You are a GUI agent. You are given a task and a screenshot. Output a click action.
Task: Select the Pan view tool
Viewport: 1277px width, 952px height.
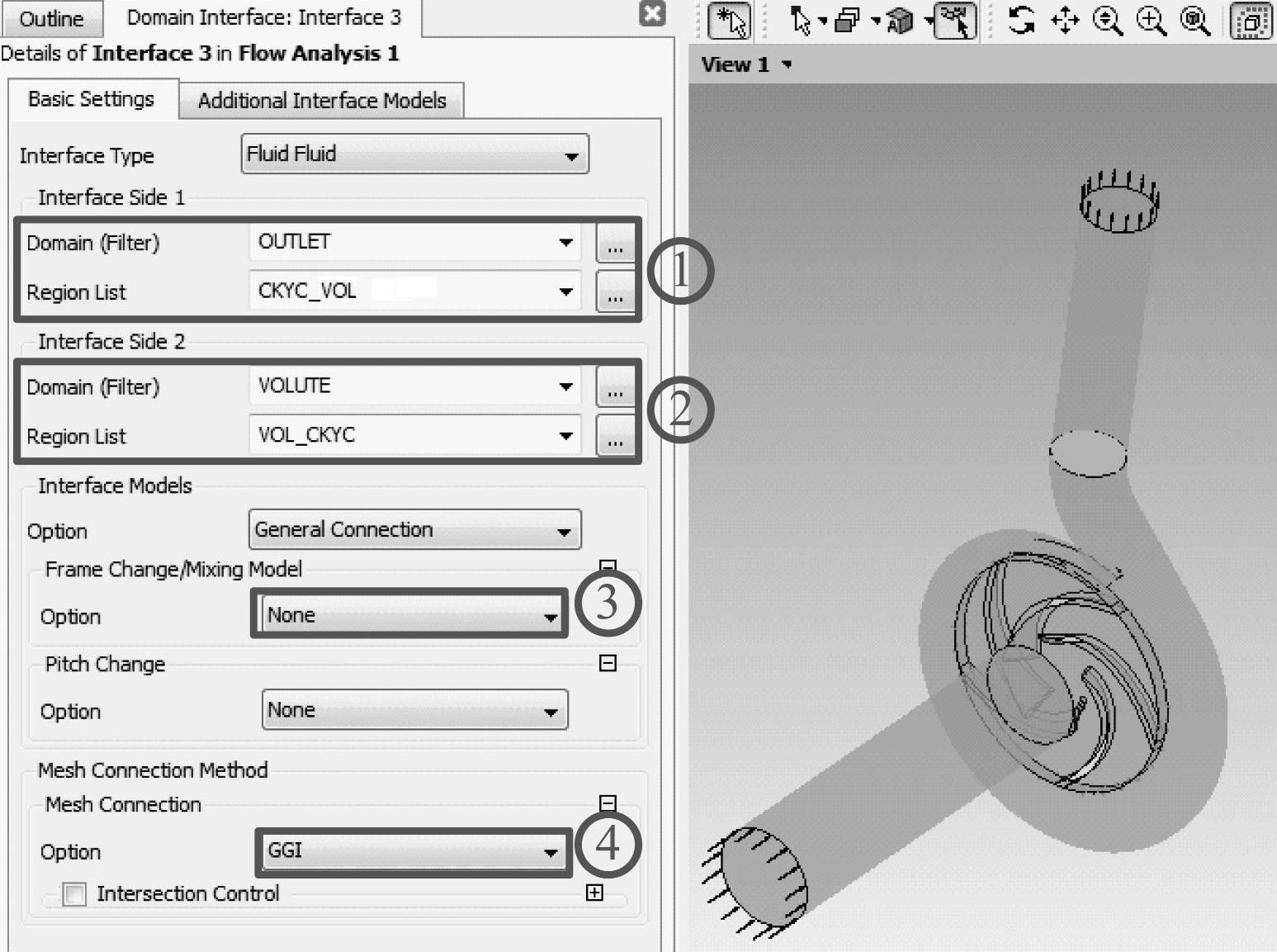point(1065,21)
